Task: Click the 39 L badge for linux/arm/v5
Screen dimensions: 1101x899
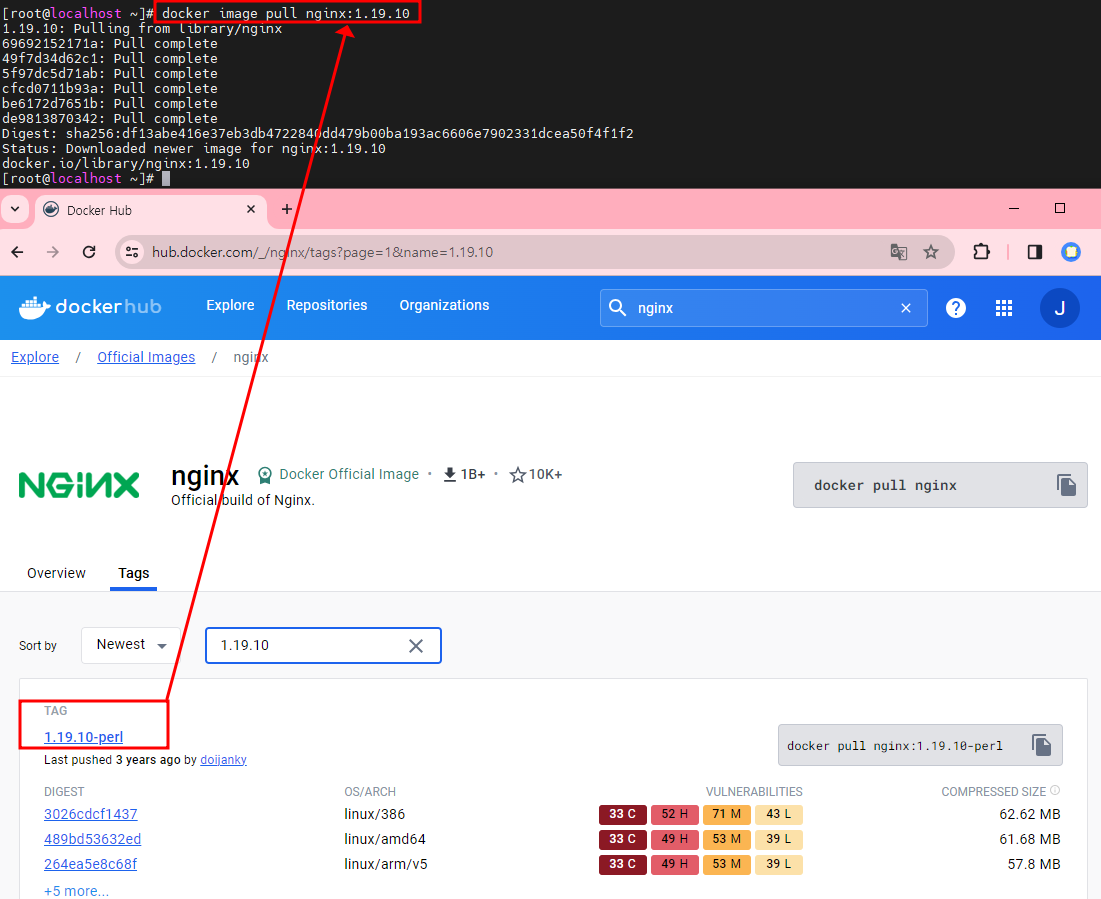Action: coord(779,864)
